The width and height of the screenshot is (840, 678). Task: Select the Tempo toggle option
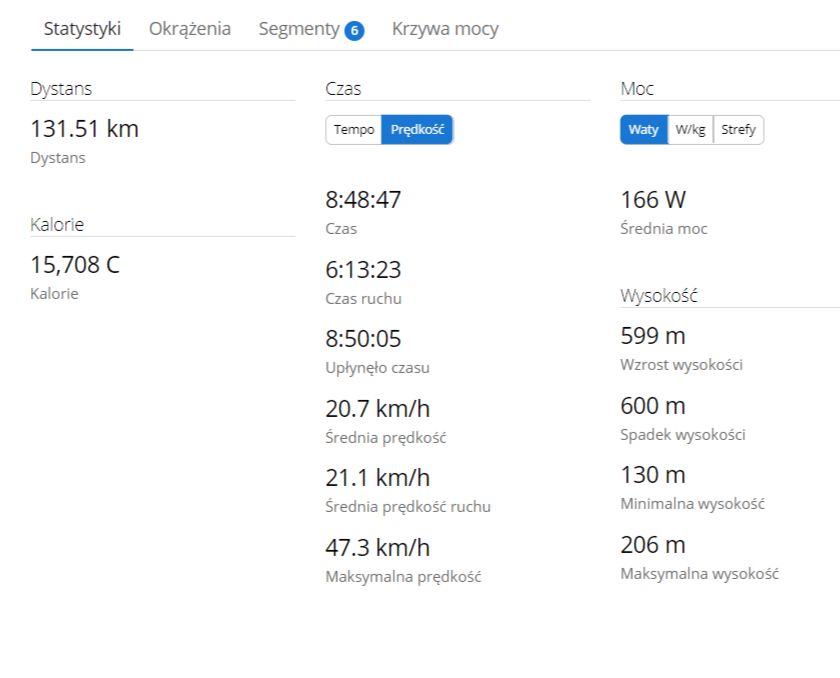[x=354, y=130]
